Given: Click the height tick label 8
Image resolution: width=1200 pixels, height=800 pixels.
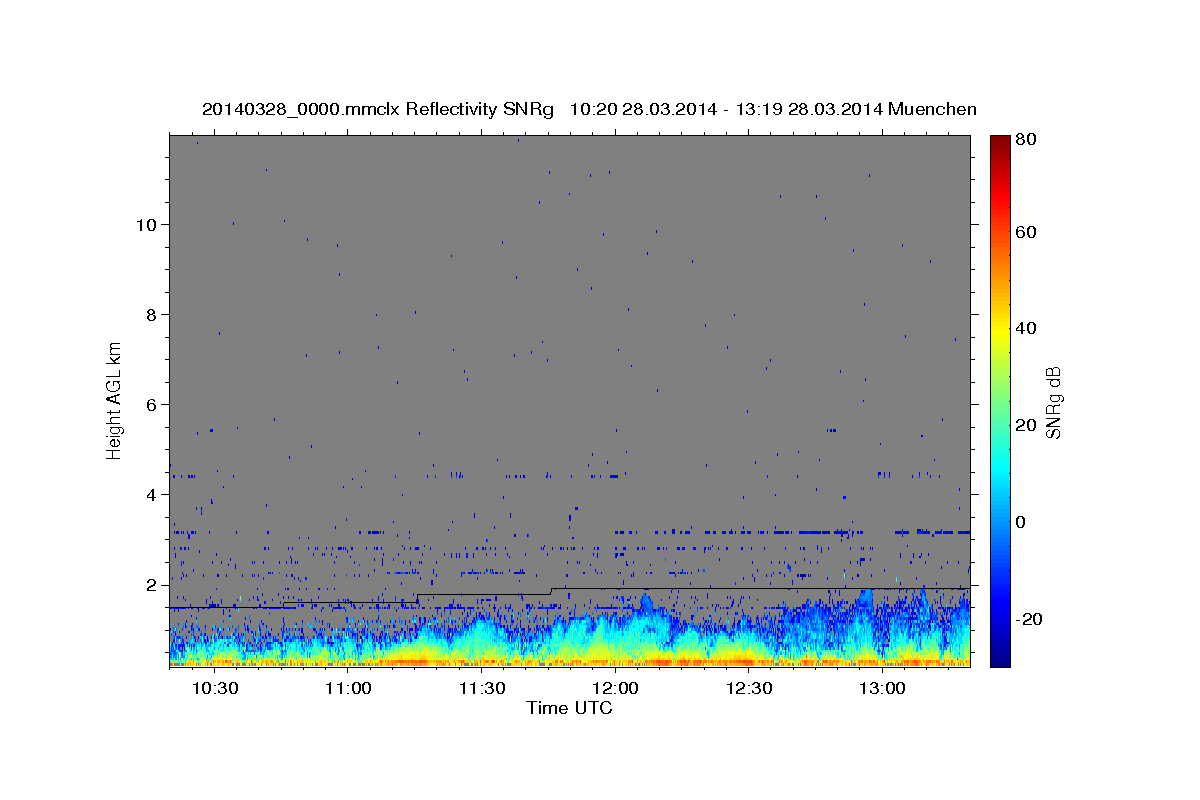Looking at the screenshot, I should coord(153,315).
